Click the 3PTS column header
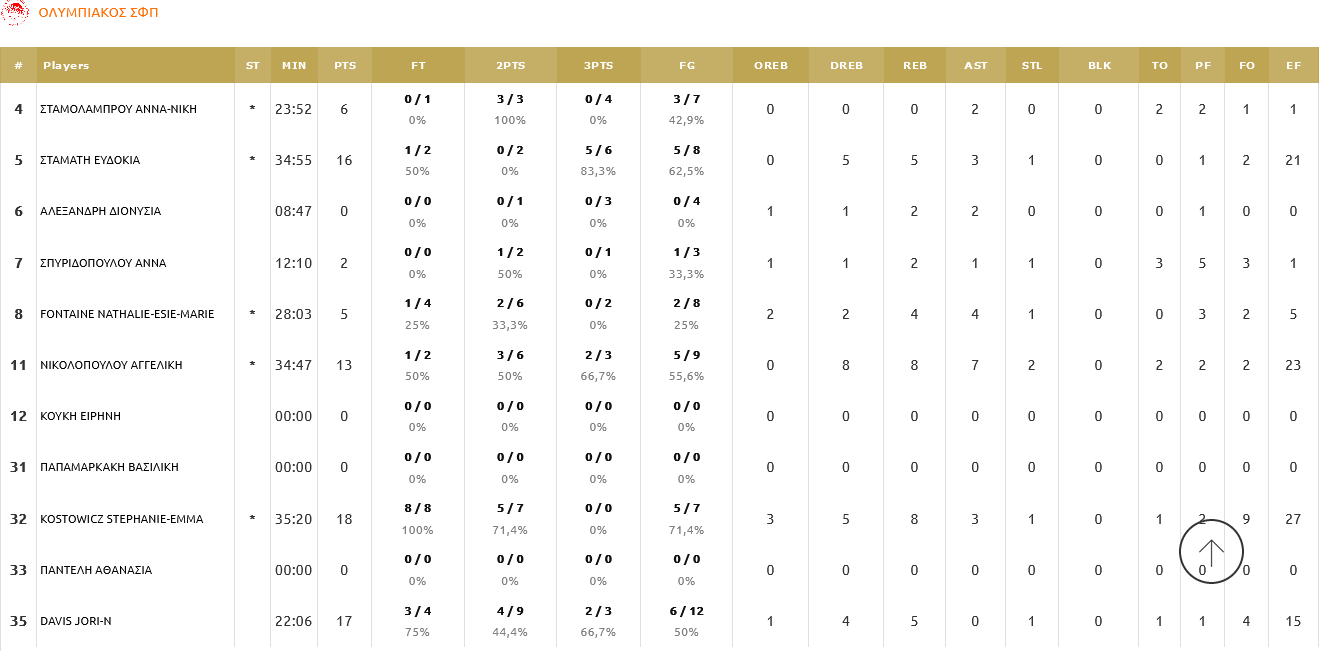 pos(601,65)
